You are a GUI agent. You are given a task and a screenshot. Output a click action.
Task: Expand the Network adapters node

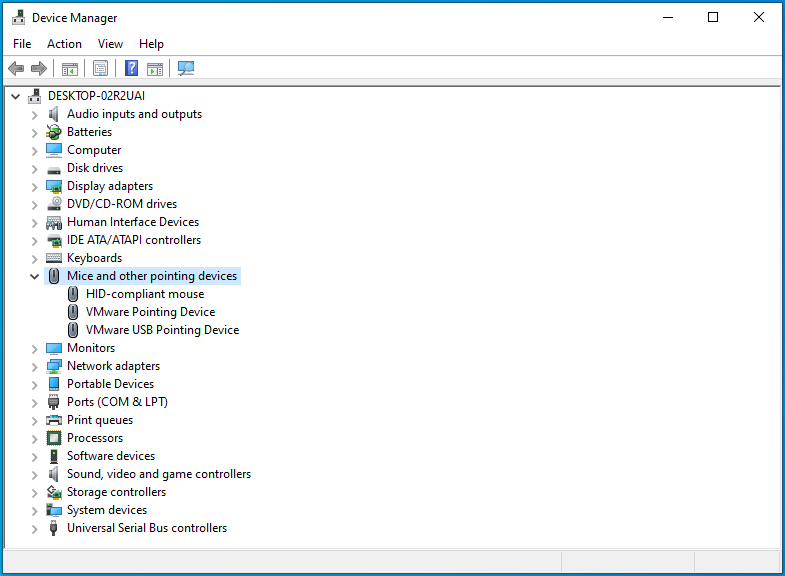34,366
